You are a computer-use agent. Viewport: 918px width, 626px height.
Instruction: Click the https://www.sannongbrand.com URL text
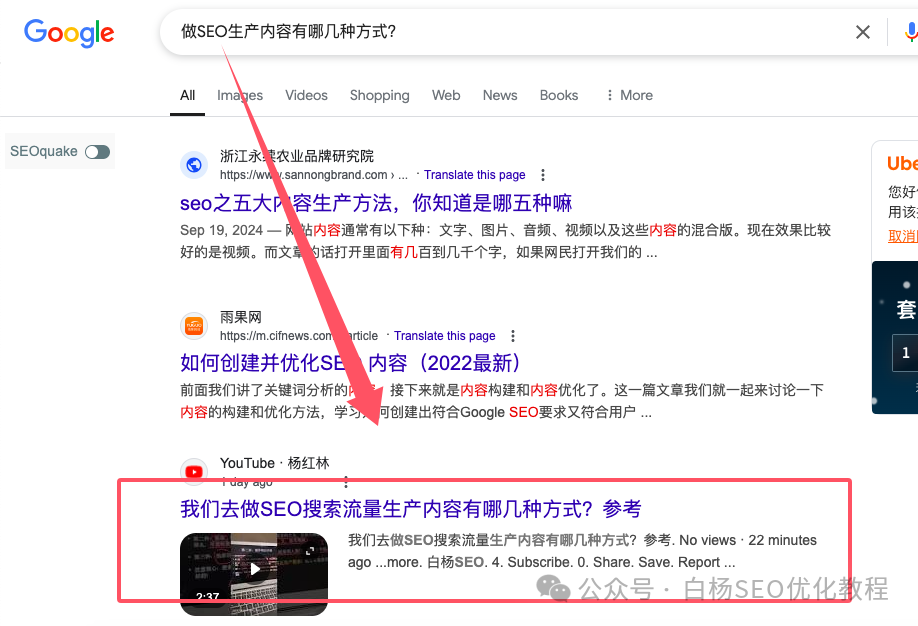click(314, 175)
